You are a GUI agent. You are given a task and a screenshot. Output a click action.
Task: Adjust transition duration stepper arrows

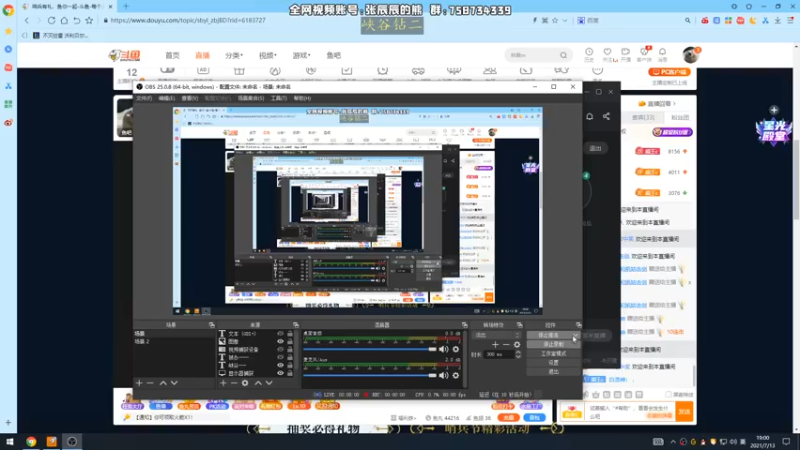pos(518,354)
